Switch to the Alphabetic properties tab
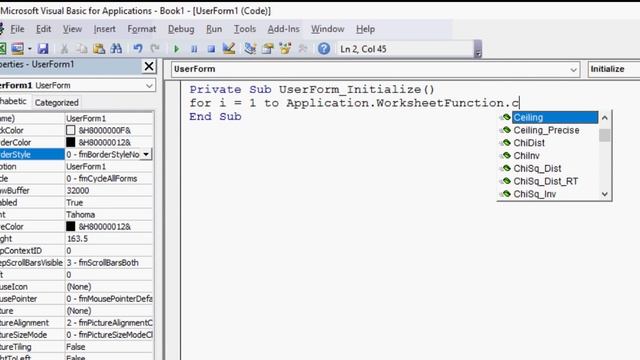640x360 pixels. coord(13,102)
